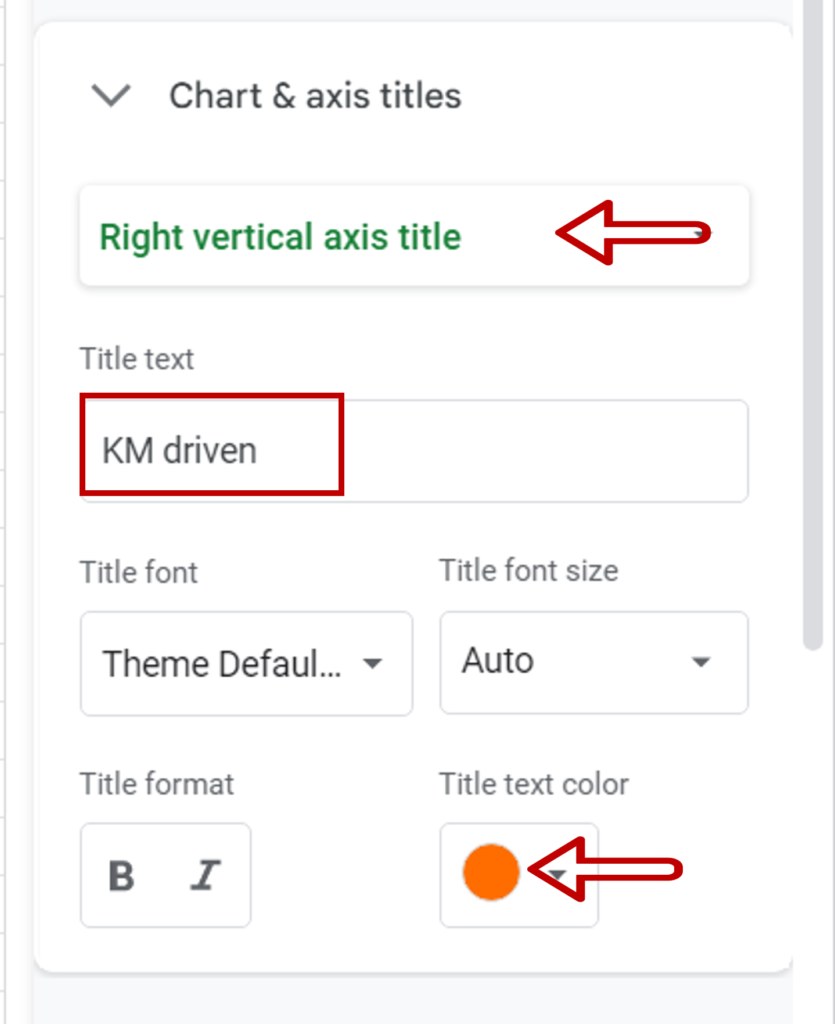Open the Right vertical axis title dropdown
835x1024 pixels.
click(x=413, y=236)
